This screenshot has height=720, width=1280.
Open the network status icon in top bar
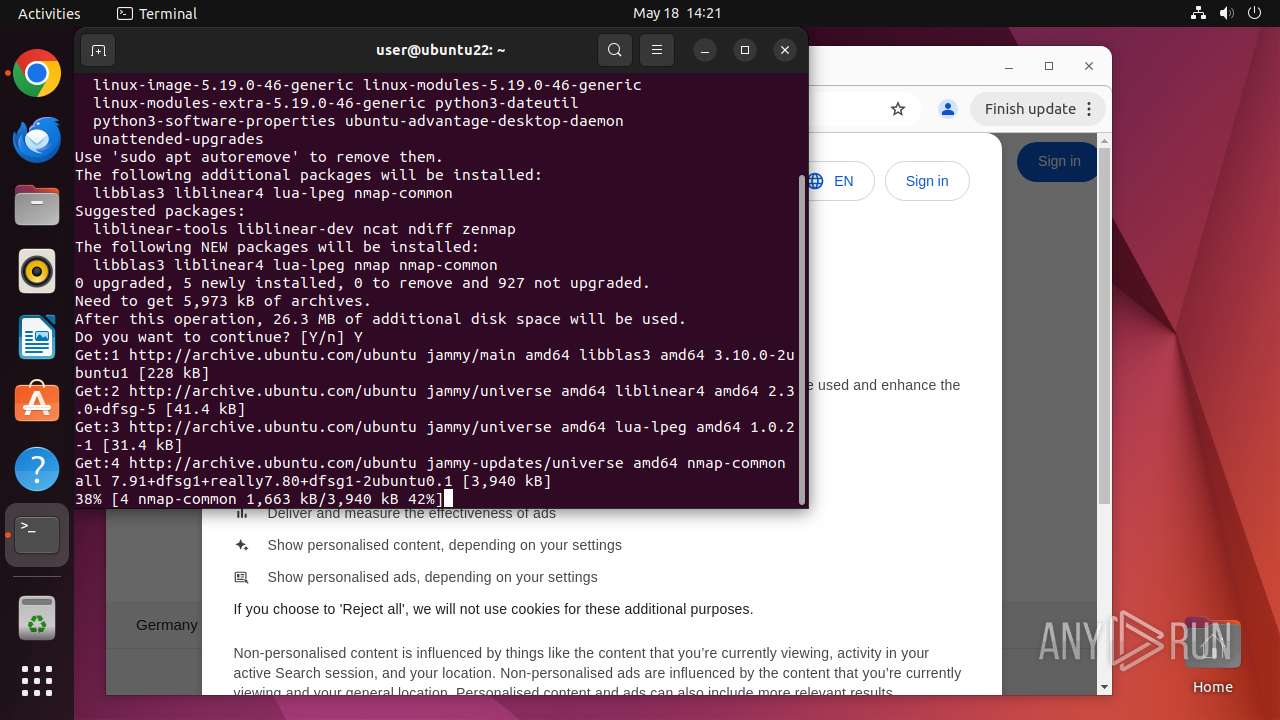pyautogui.click(x=1199, y=13)
